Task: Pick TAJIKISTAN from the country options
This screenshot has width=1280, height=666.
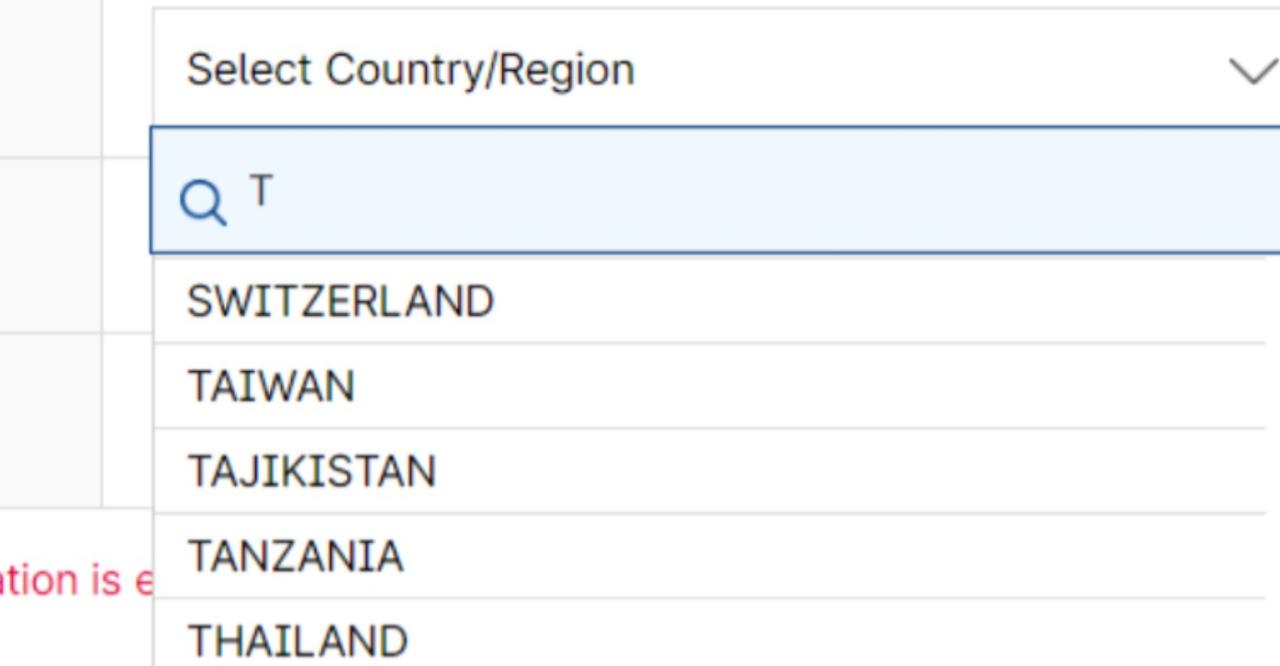Action: (x=311, y=471)
